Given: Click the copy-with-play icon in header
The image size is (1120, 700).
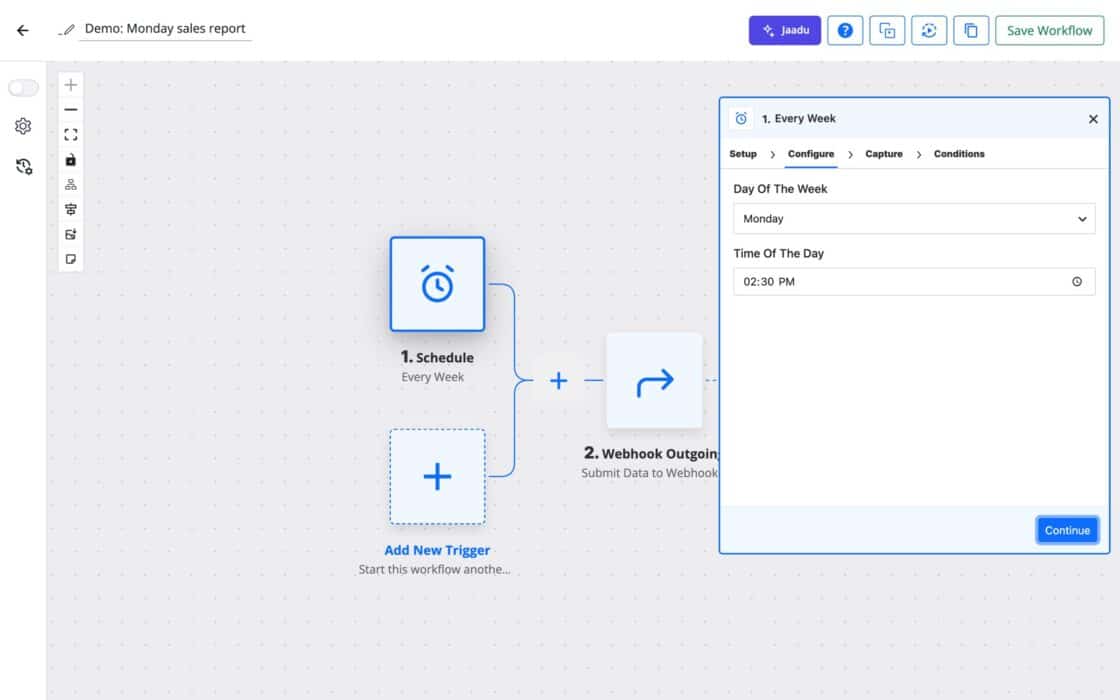Looking at the screenshot, I should coord(886,30).
